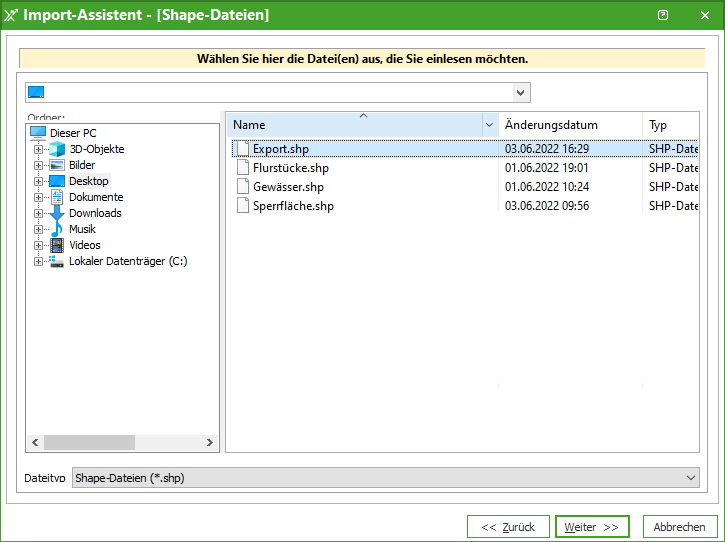Click the Bilder folder icon
The width and height of the screenshot is (725, 542).
click(57, 165)
